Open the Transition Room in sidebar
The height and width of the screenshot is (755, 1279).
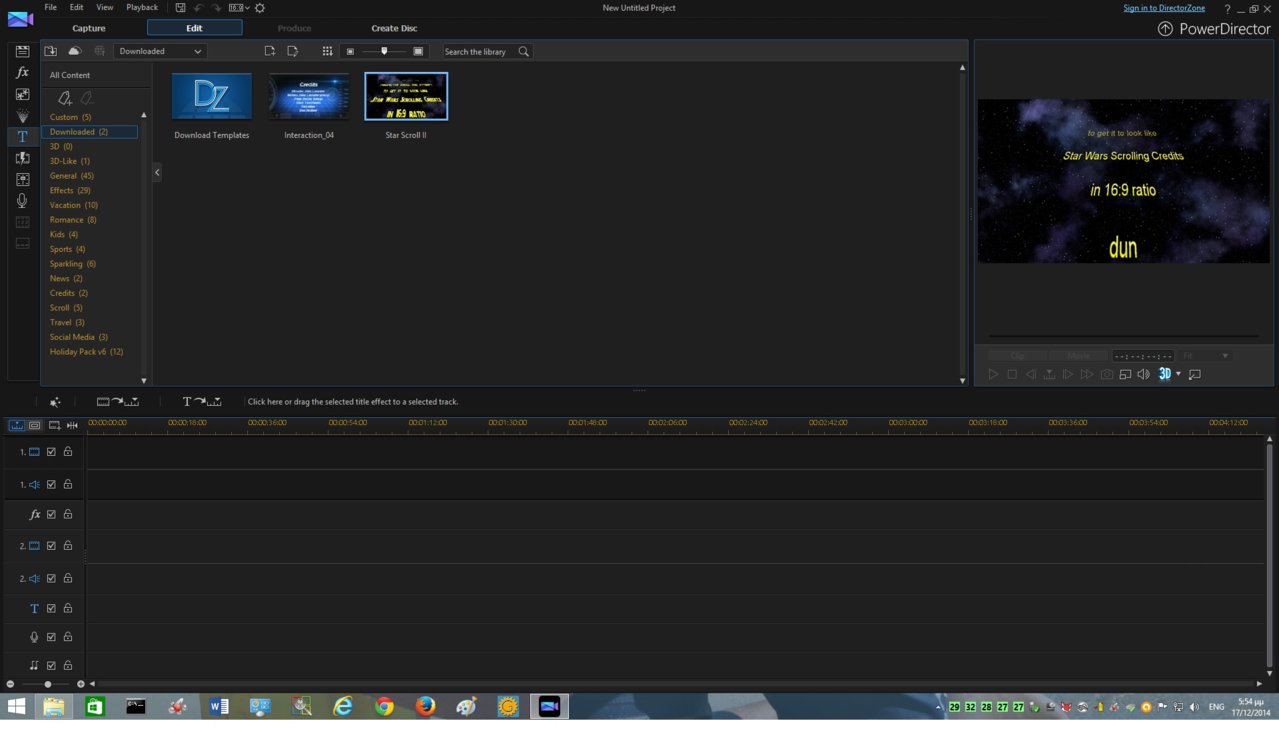pos(22,158)
